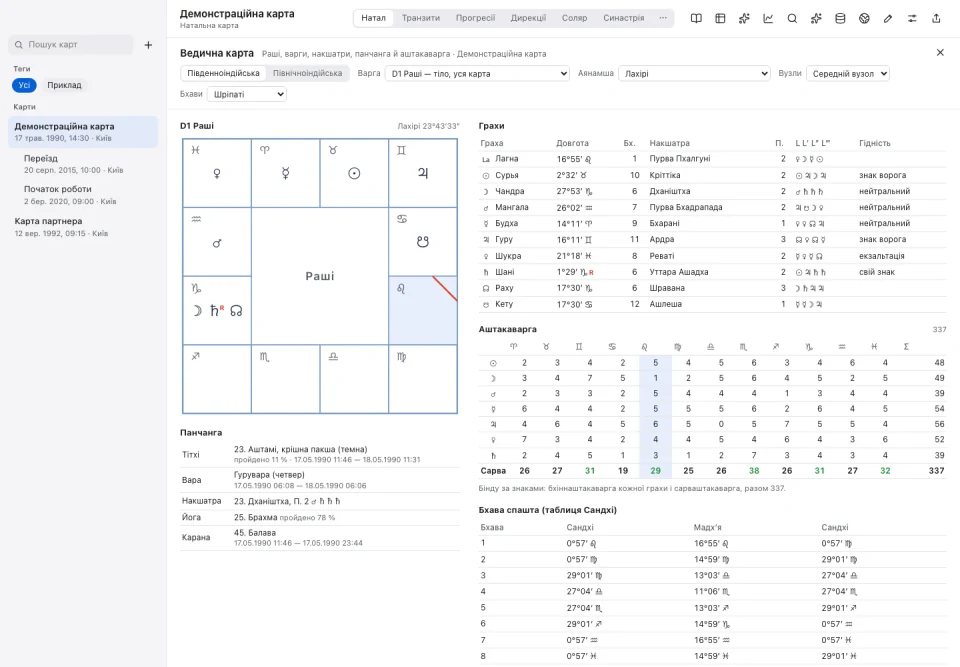This screenshot has height=667, width=960.
Task: Open the Синастрія tab
Action: [623, 18]
